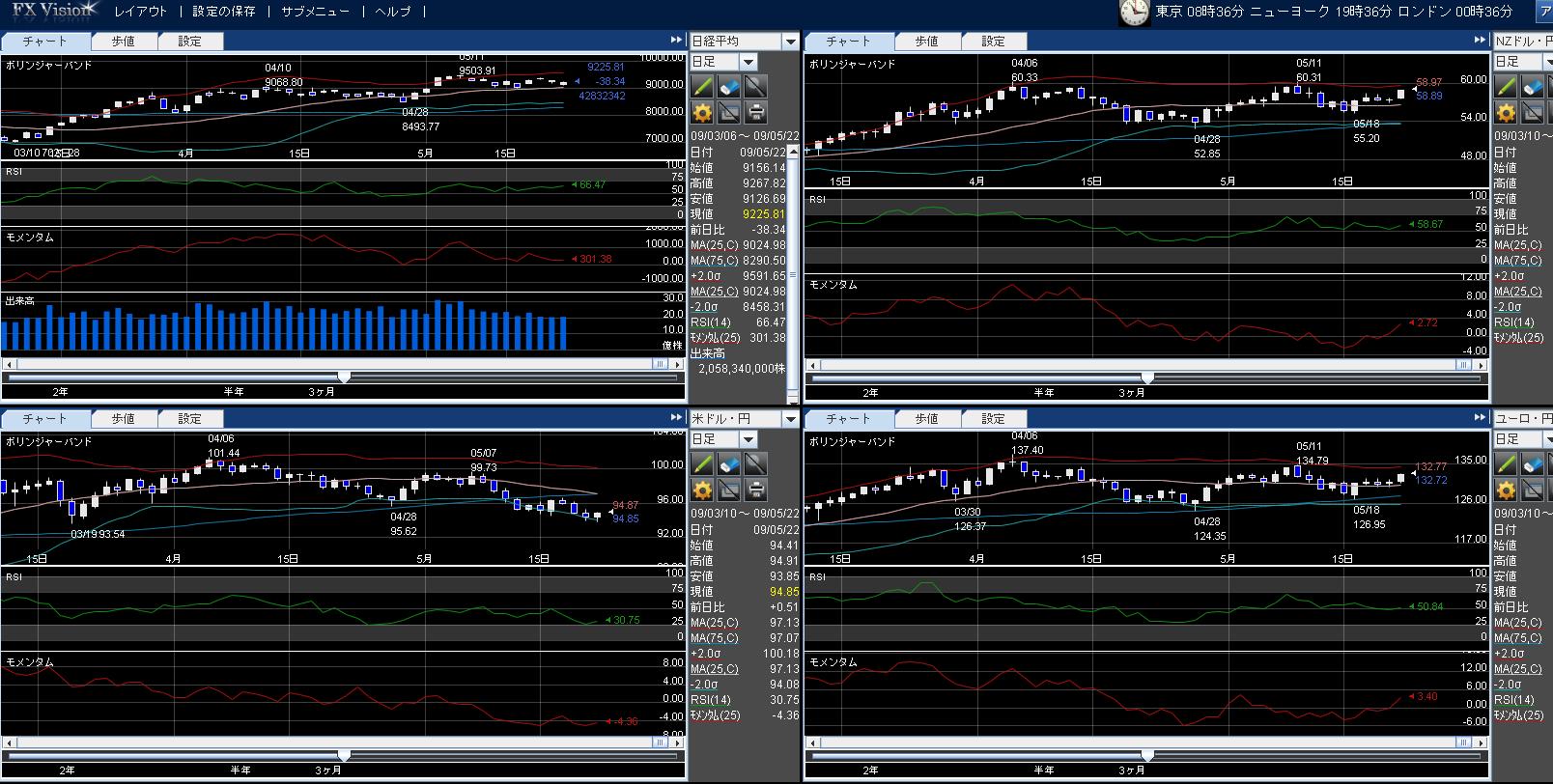Open gear settings in the NZドル・円 panel
This screenshot has width=1553, height=784.
coord(1506,112)
